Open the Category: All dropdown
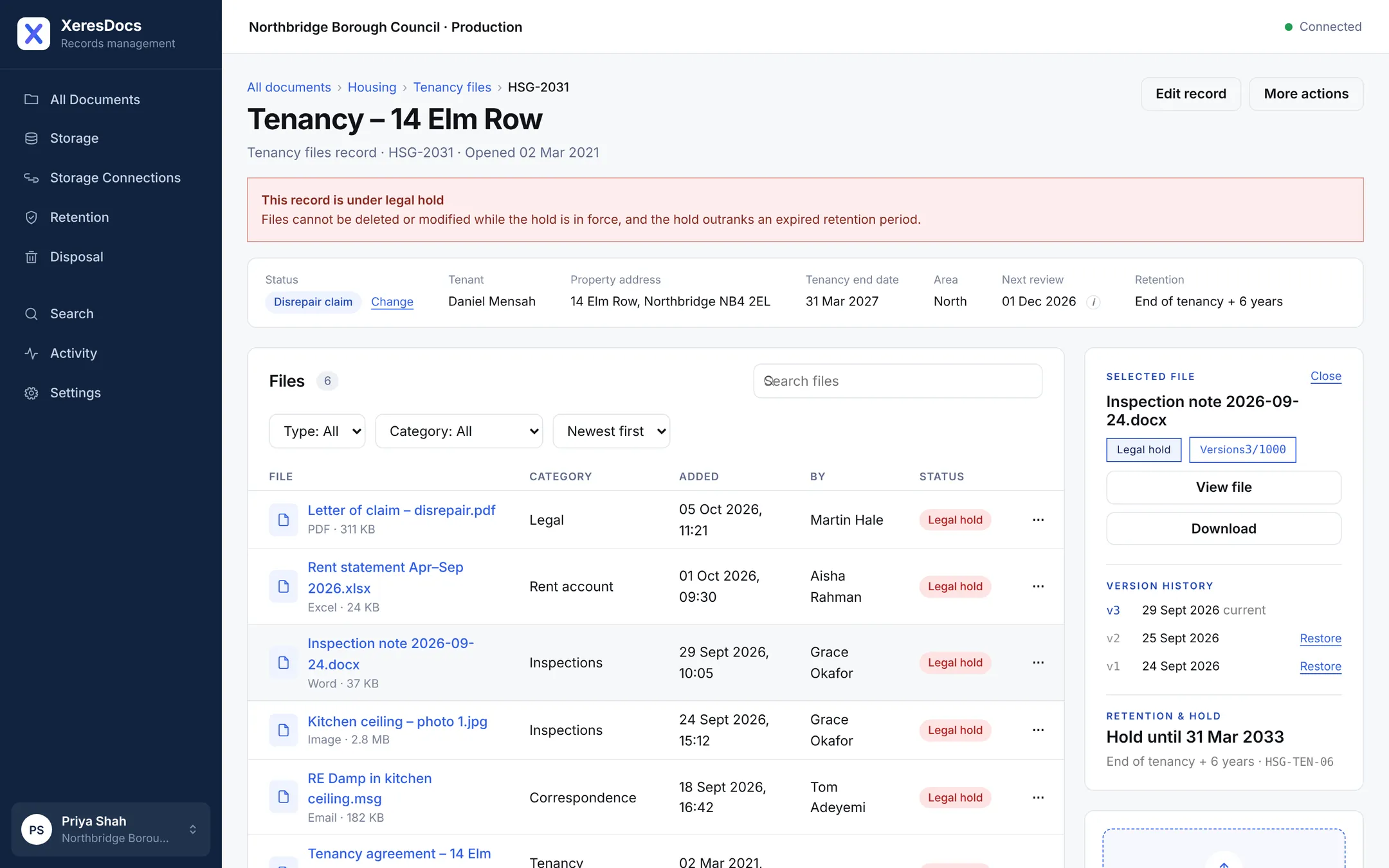 [x=459, y=431]
